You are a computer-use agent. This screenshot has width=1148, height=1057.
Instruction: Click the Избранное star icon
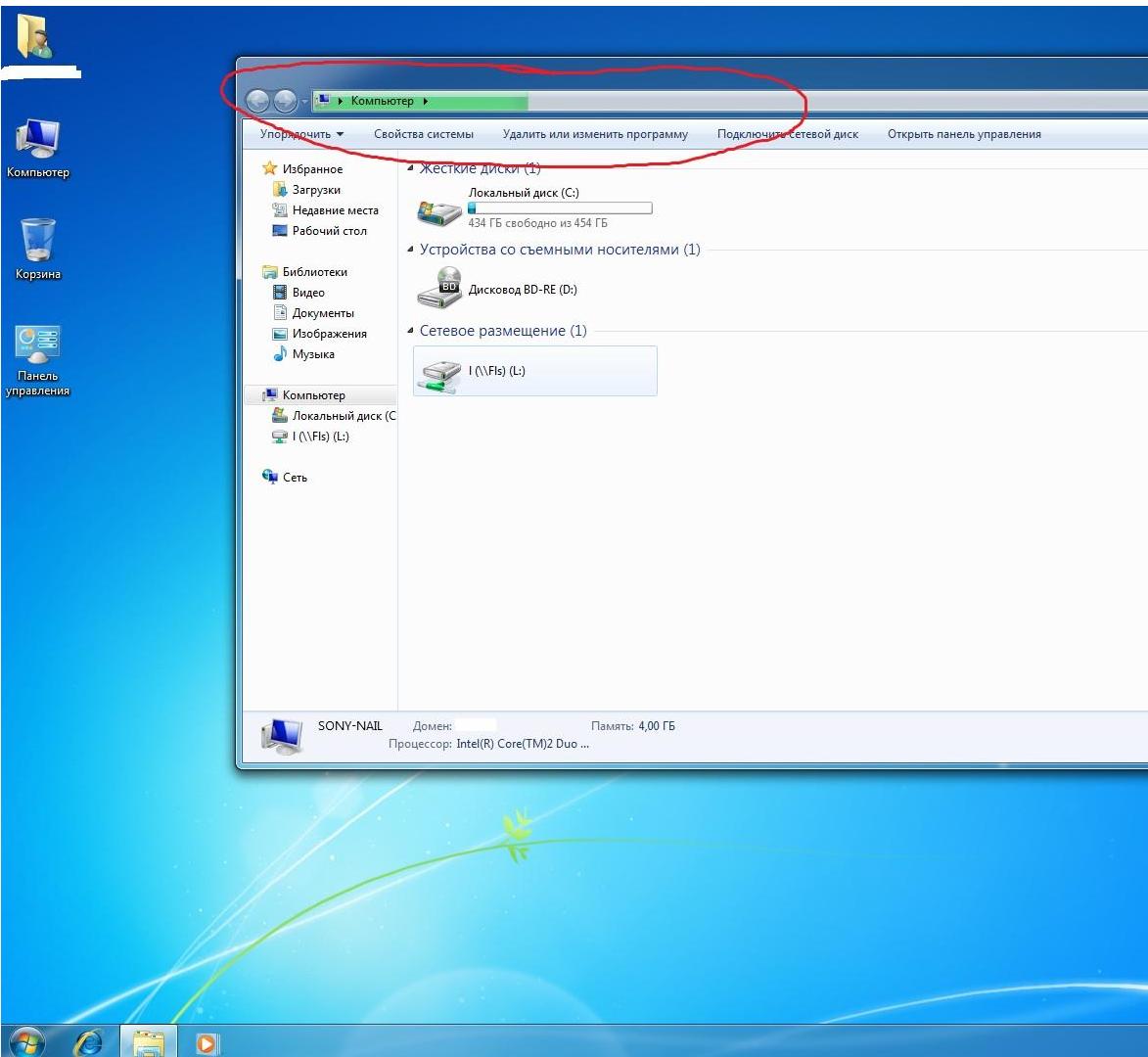pyautogui.click(x=269, y=168)
